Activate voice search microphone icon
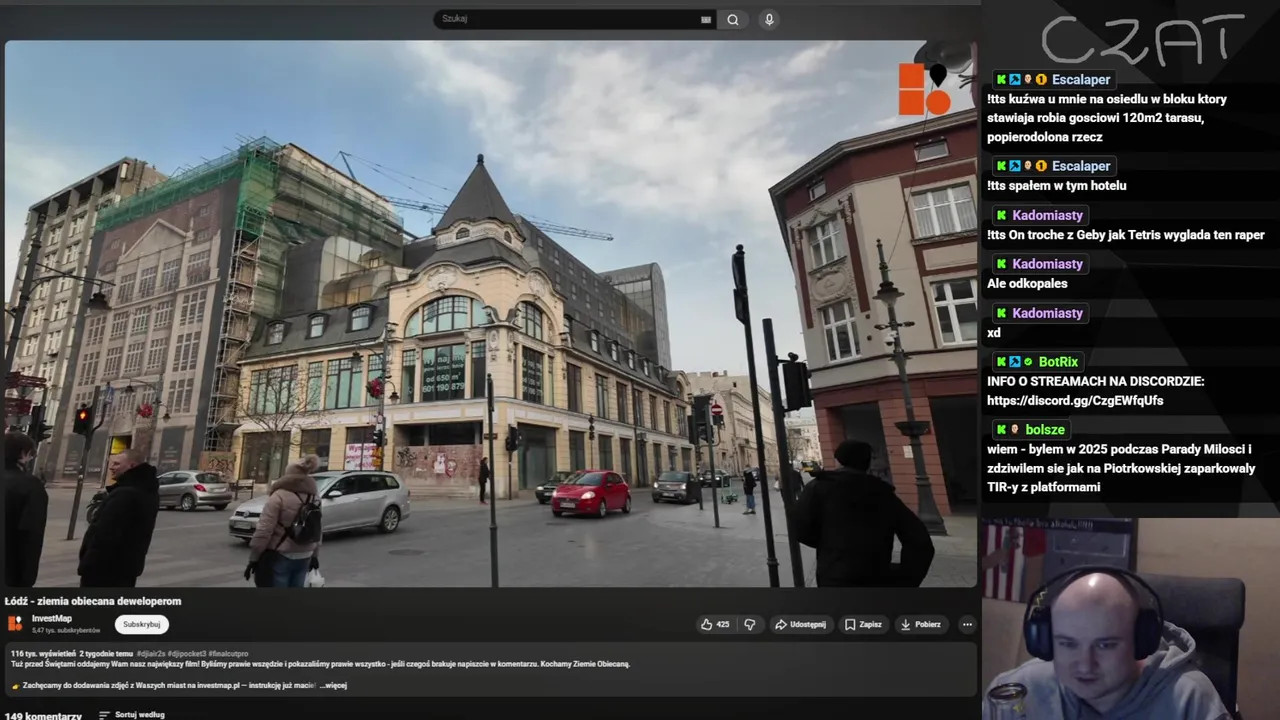The height and width of the screenshot is (720, 1280). (769, 19)
